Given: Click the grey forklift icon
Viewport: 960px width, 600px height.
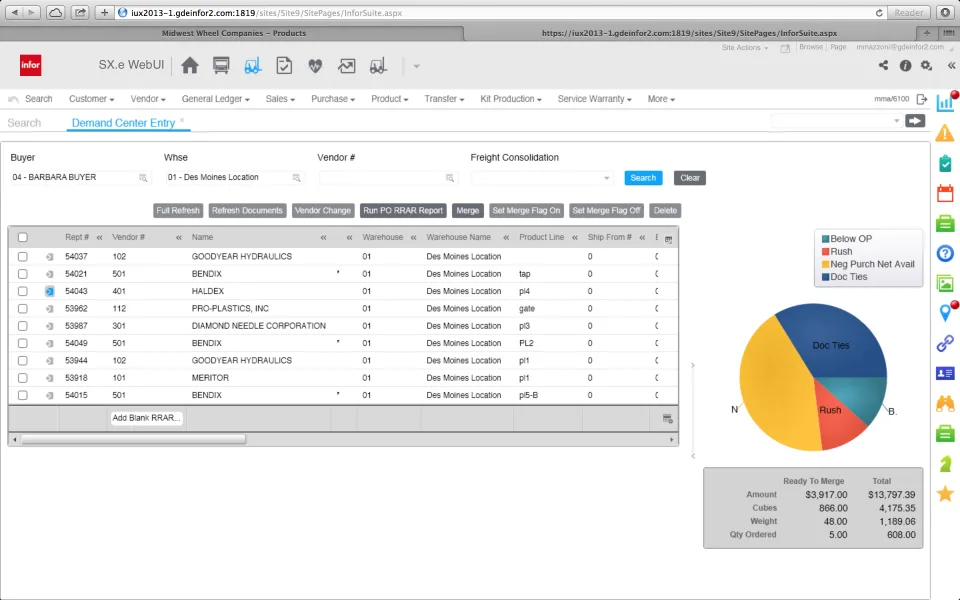Looking at the screenshot, I should click(378, 66).
